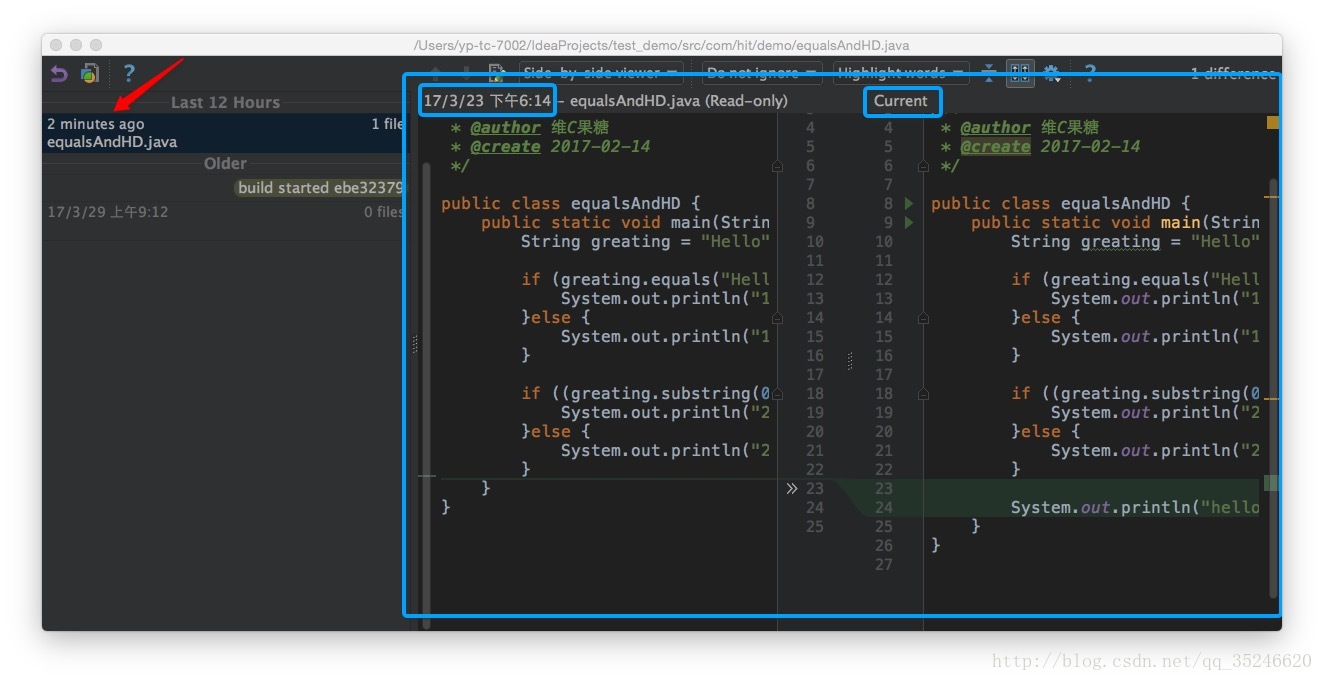Open help icon in the diff toolbar

pyautogui.click(x=1090, y=73)
